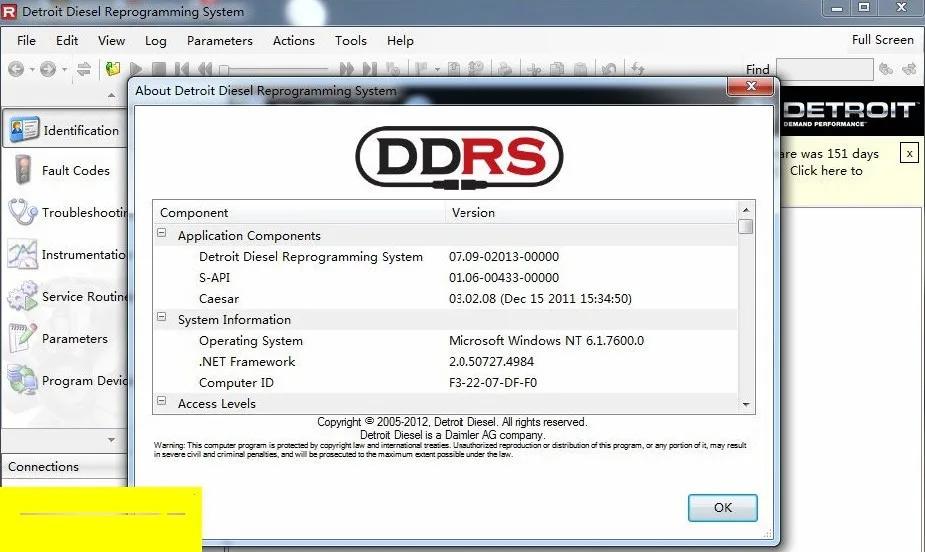The image size is (925, 552).
Task: Click the component list scroll-up arrow
Action: [x=746, y=209]
